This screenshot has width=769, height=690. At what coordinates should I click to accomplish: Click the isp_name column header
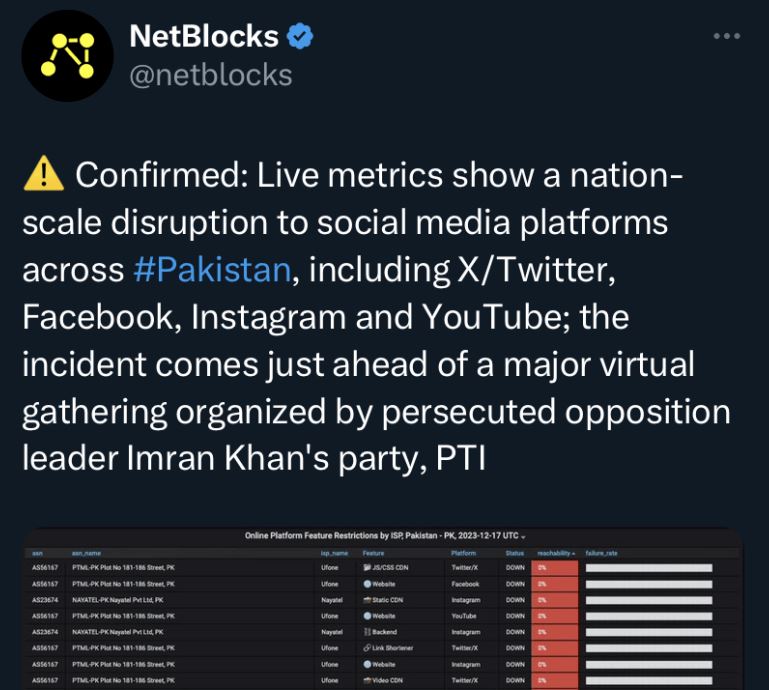pos(334,552)
